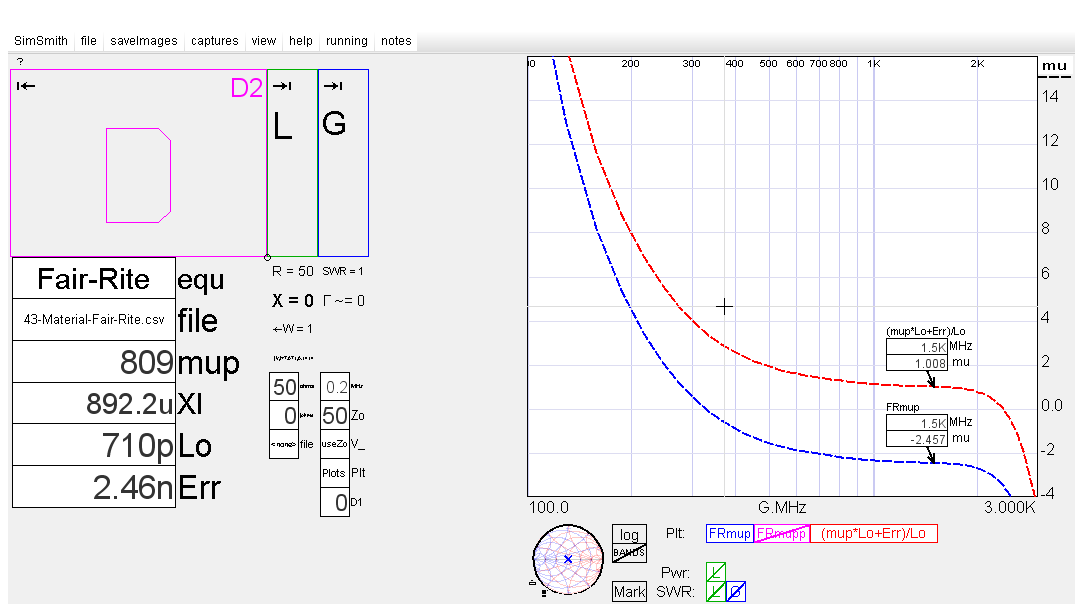Open the notes menu
The width and height of the screenshot is (1083, 612).
point(396,41)
